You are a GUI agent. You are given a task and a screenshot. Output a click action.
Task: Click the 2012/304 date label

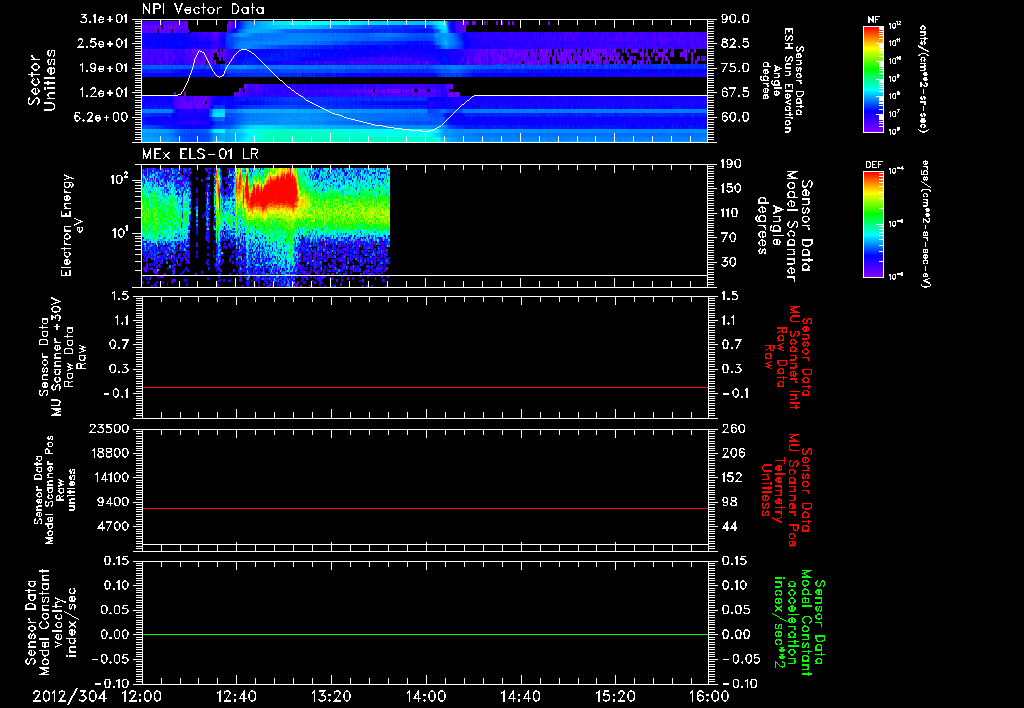[x=69, y=696]
